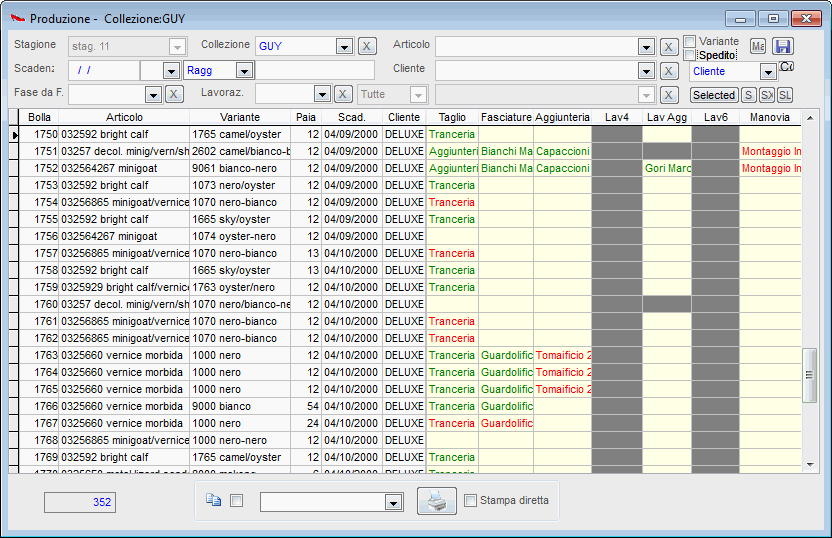This screenshot has width=832, height=538.
Task: Click red Guardolific in row 1767
Action: [x=507, y=423]
